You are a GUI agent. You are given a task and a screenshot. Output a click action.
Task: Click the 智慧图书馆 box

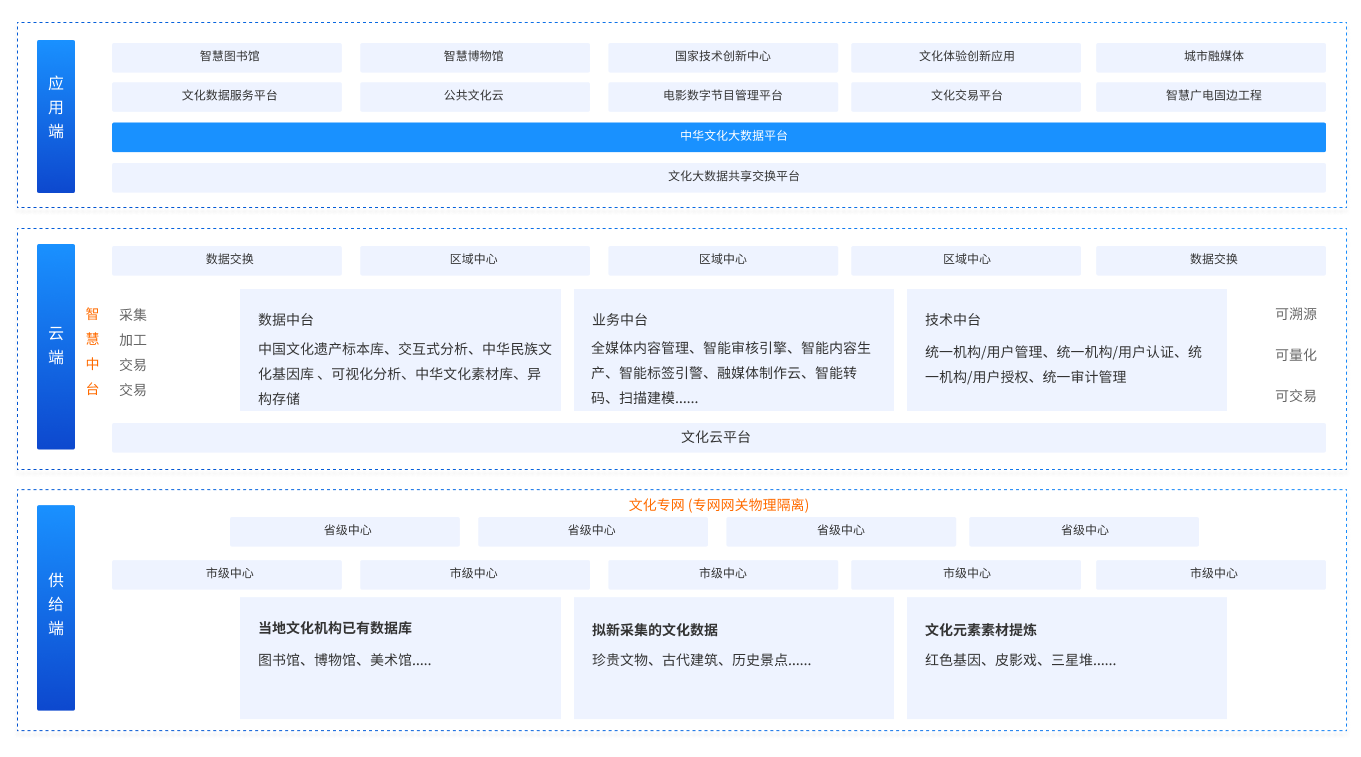tap(227, 57)
